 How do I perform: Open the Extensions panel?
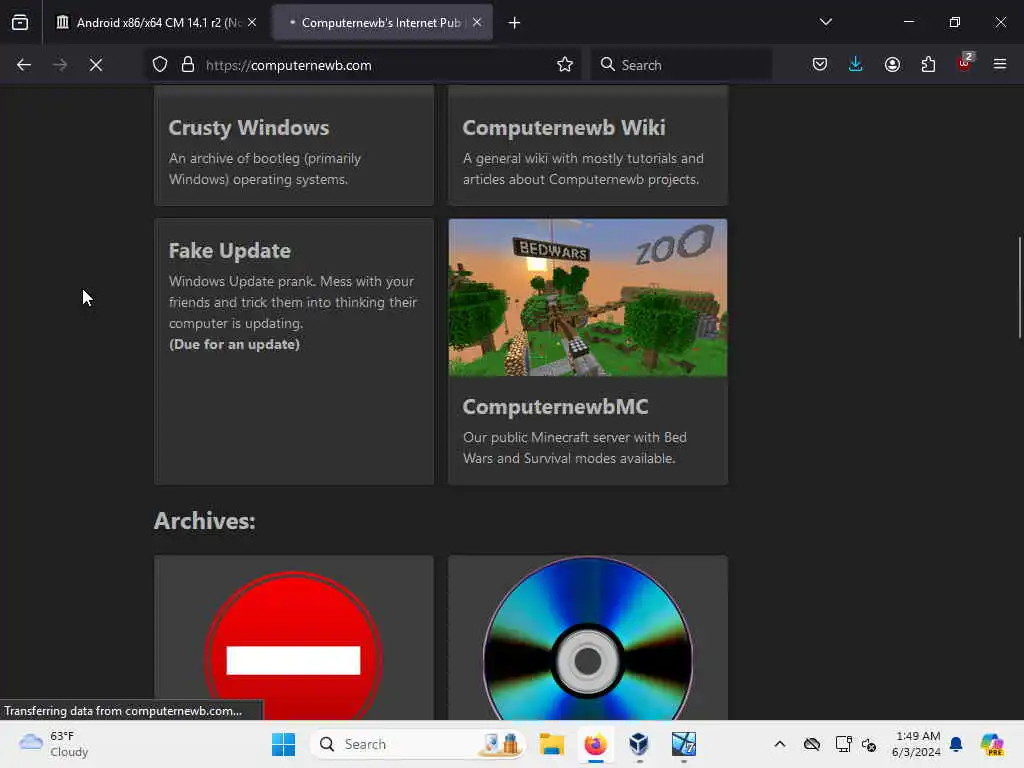coord(928,65)
